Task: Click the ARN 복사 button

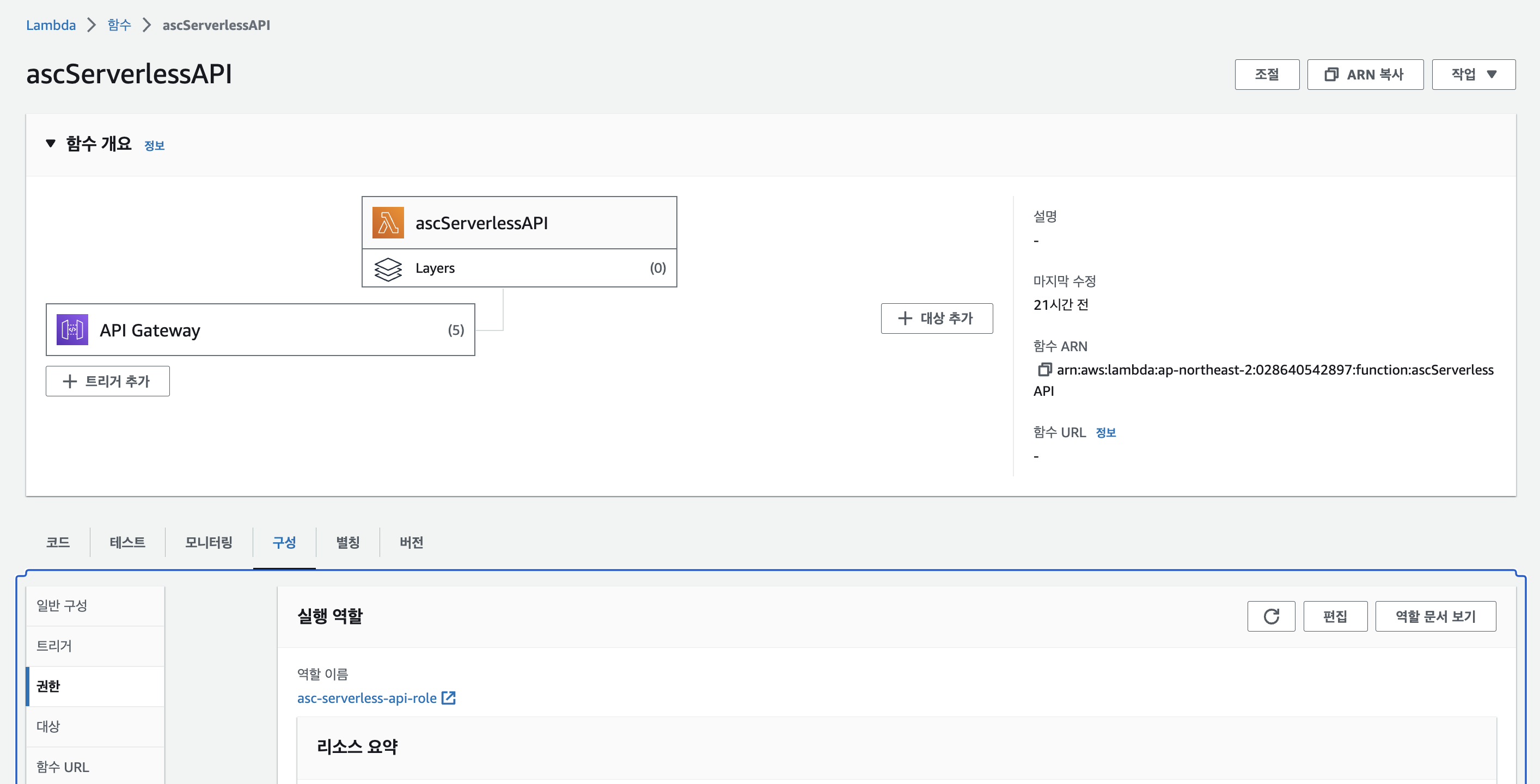Action: click(x=1365, y=75)
